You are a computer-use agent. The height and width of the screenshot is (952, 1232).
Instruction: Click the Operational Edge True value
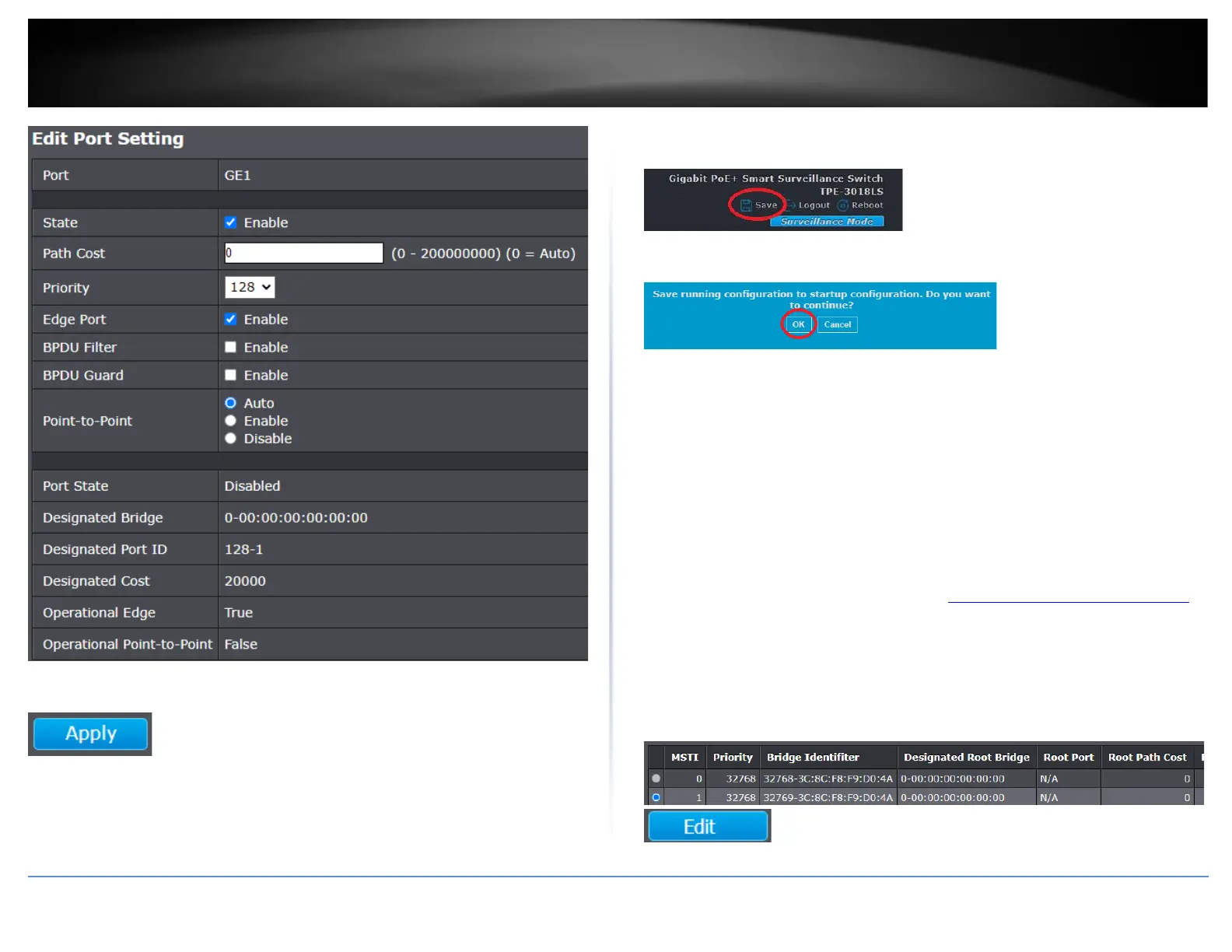tap(239, 613)
